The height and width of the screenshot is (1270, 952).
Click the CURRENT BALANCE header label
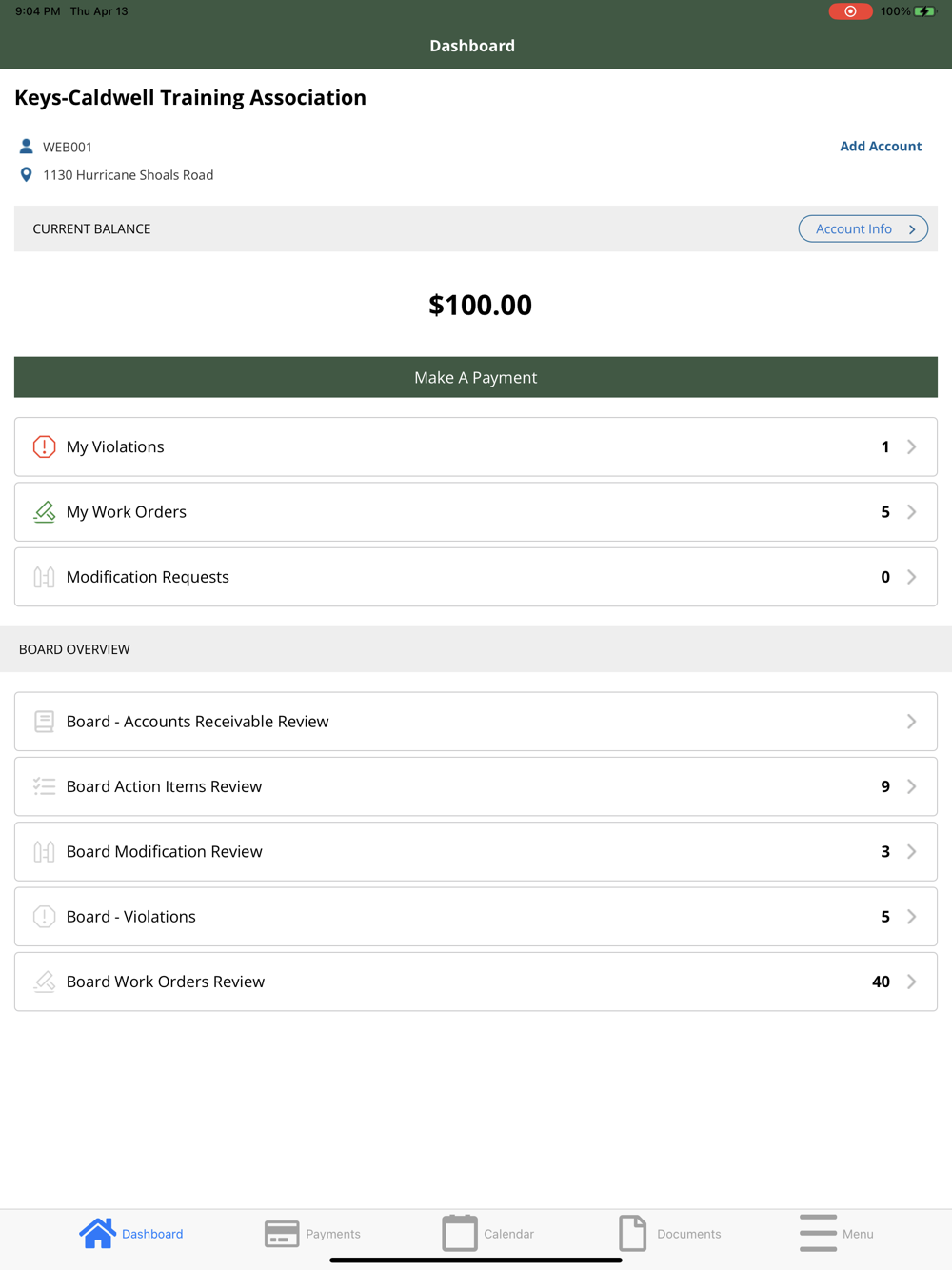(91, 228)
